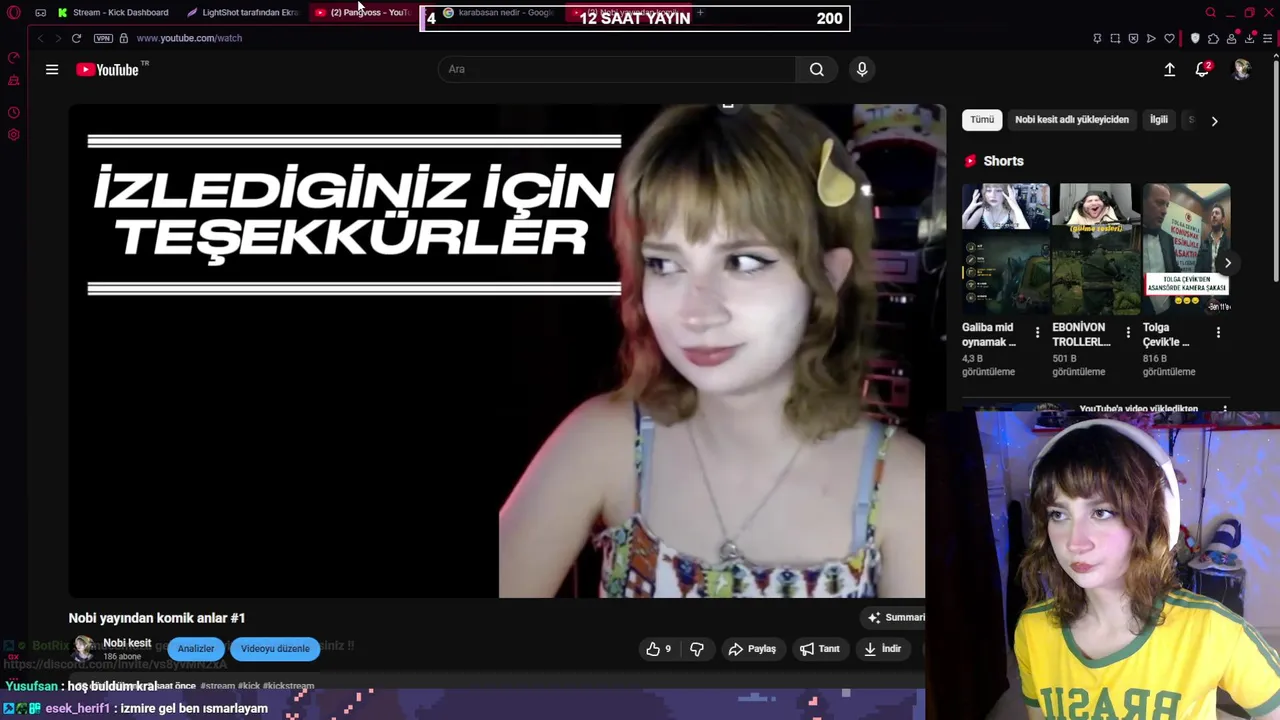Viewport: 1280px width, 720px height.
Task: Open the notifications bell
Action: tap(1203, 69)
